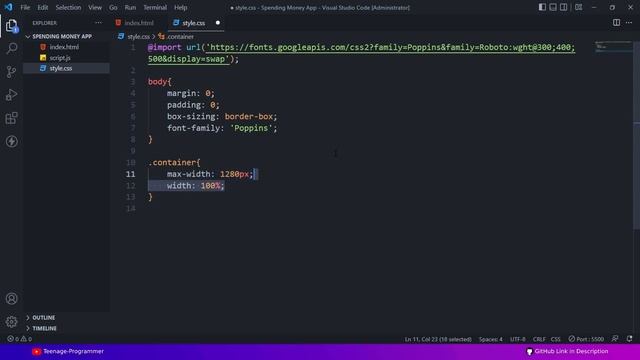Switch to the index.html tab
Viewport: 640px width, 360px height.
pos(138,23)
